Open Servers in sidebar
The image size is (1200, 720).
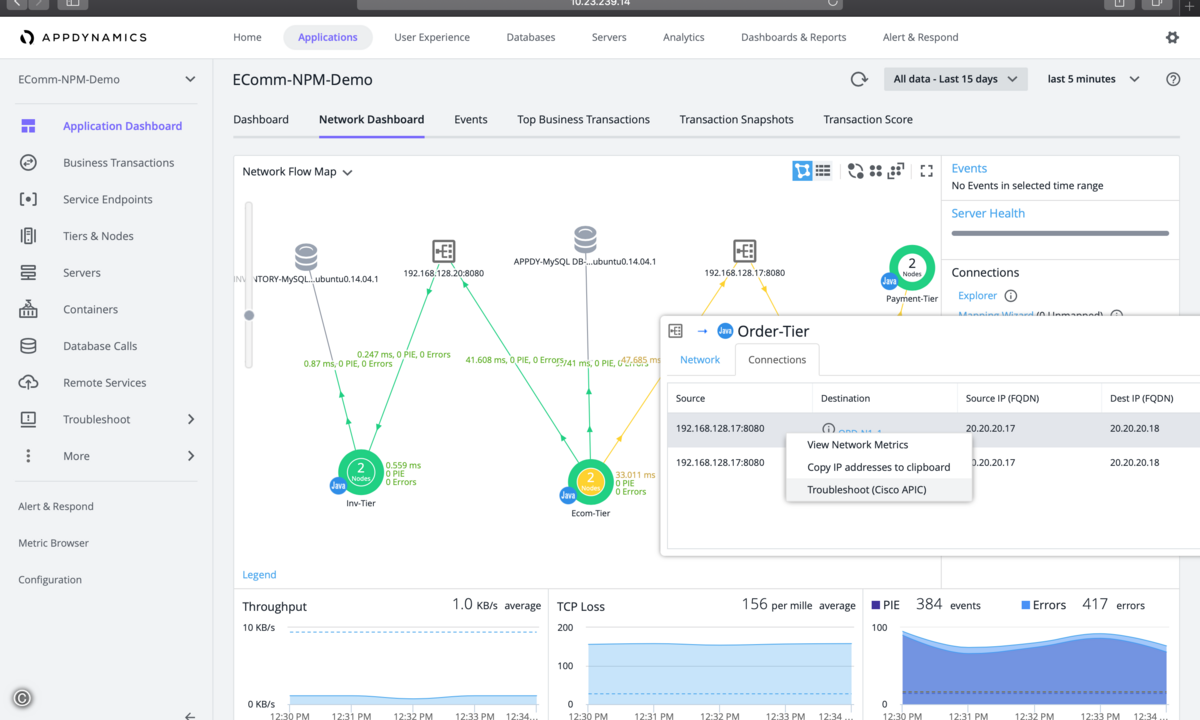(82, 273)
